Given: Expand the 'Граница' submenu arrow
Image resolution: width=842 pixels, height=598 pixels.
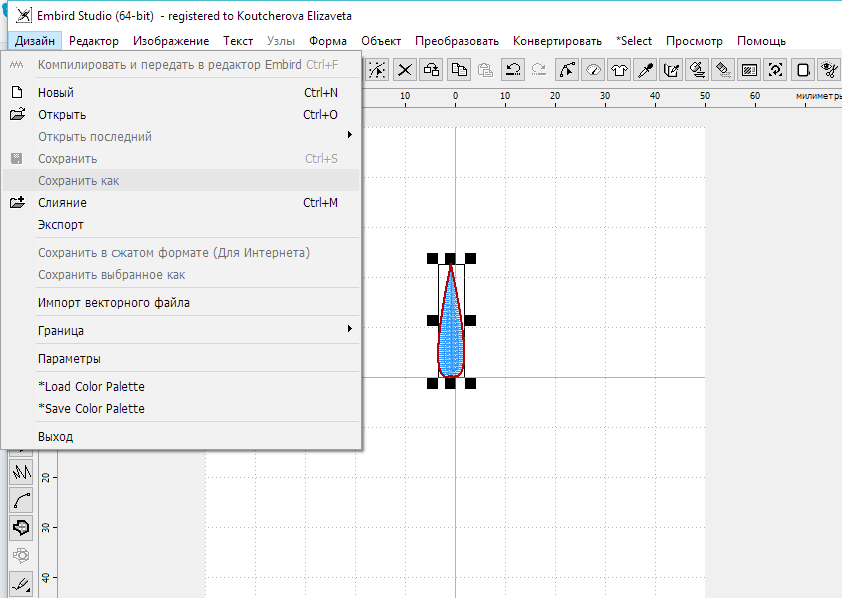Looking at the screenshot, I should pos(350,329).
